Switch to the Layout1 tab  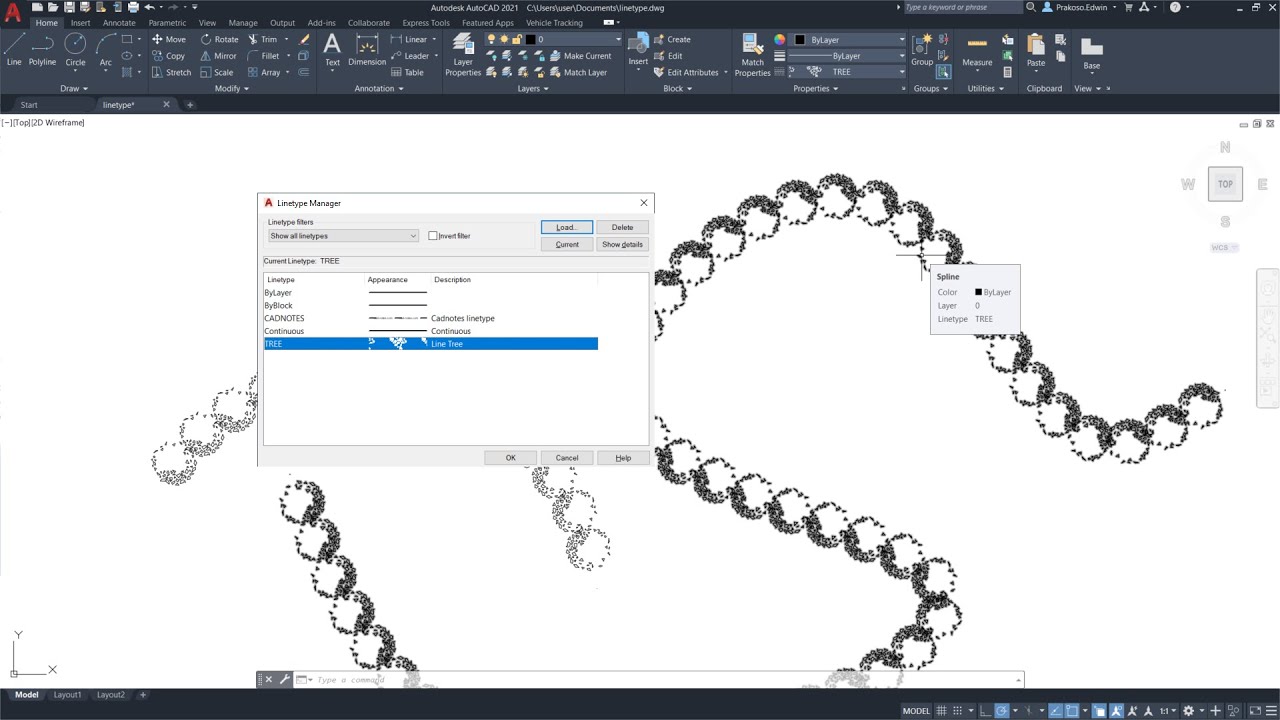(67, 695)
